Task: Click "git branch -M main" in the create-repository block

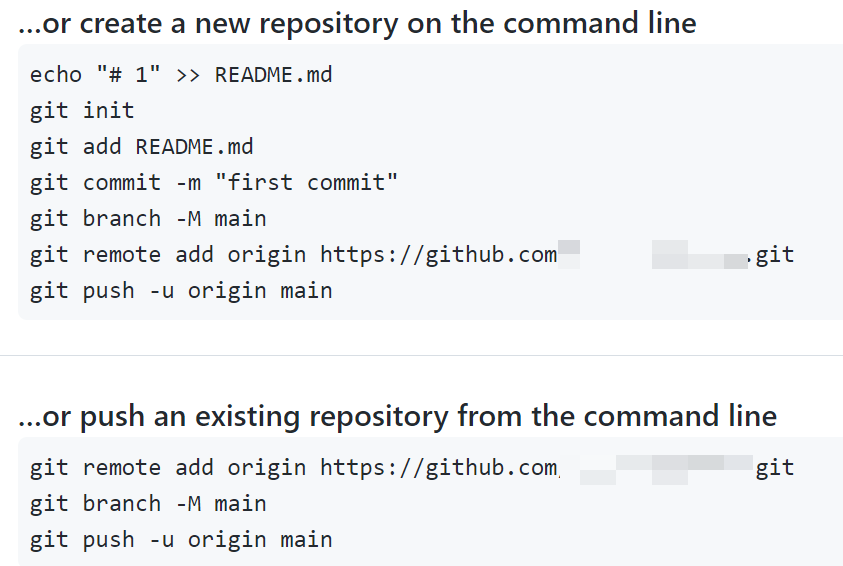Action: click(x=148, y=218)
